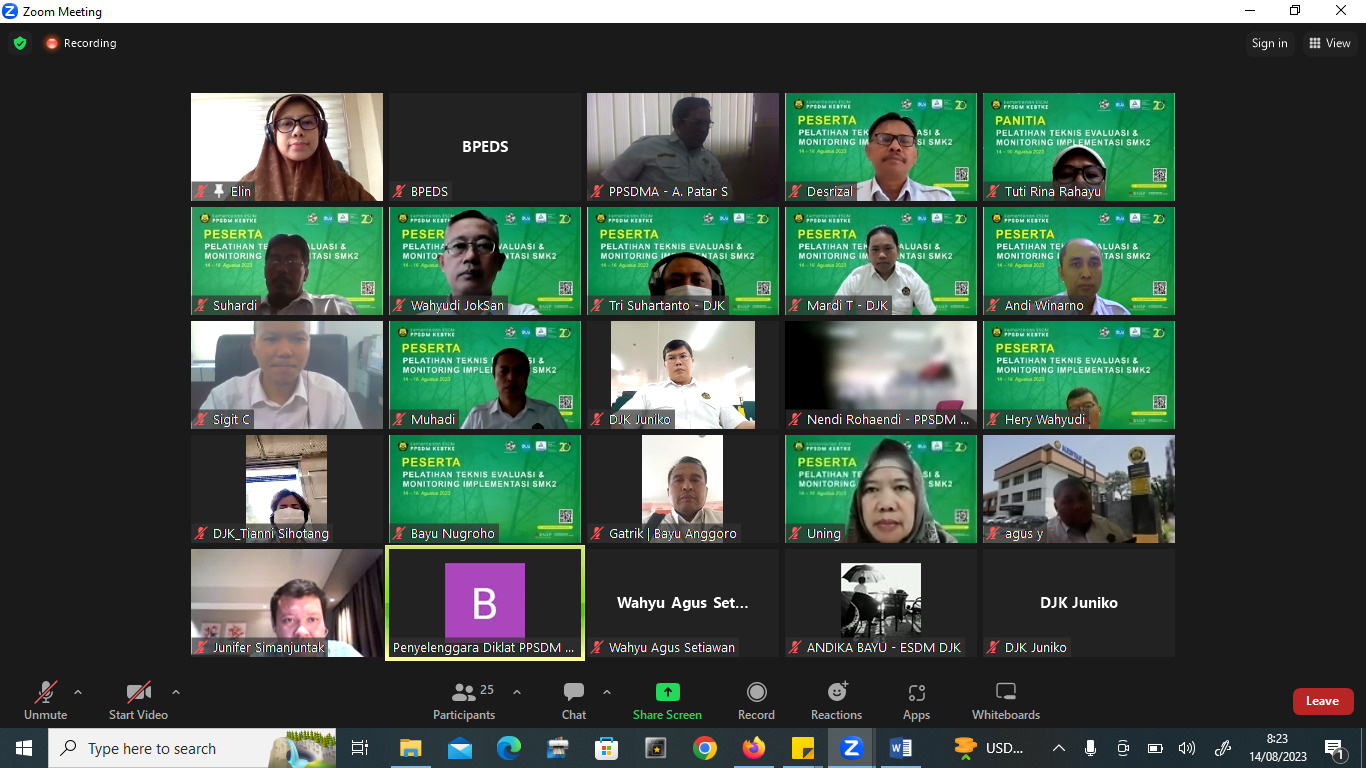1366x768 pixels.
Task: Open the View layout menu
Action: coord(1329,43)
